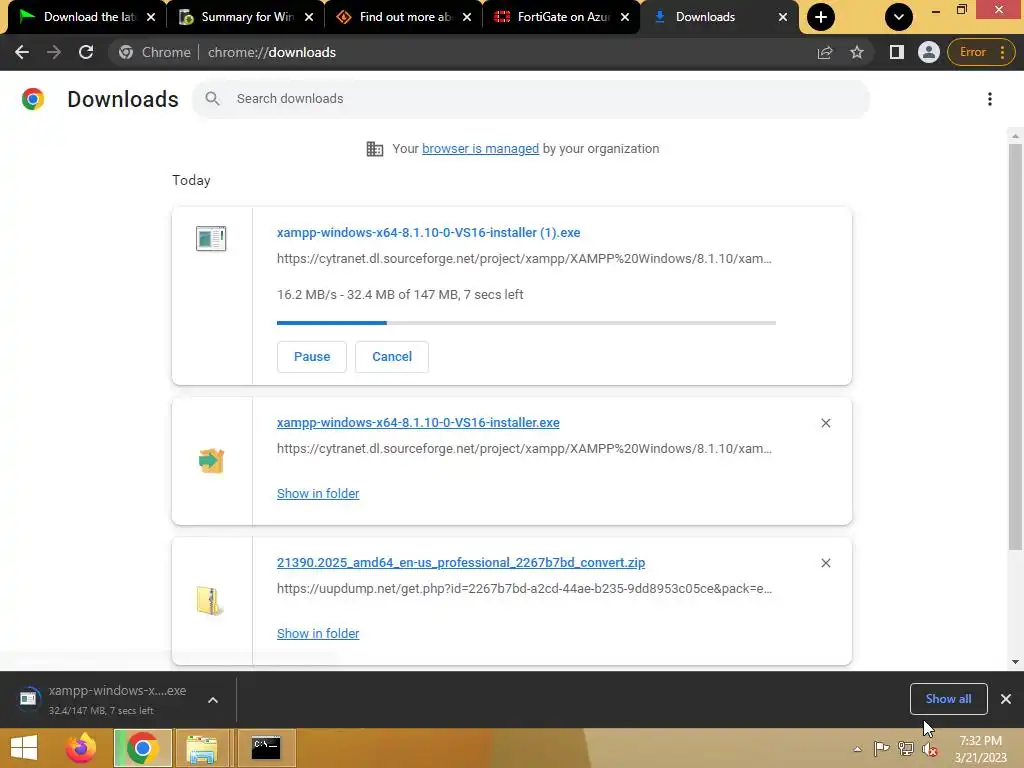Image resolution: width=1024 pixels, height=768 pixels.
Task: Show the completed xampp installer in folder
Action: click(x=318, y=494)
